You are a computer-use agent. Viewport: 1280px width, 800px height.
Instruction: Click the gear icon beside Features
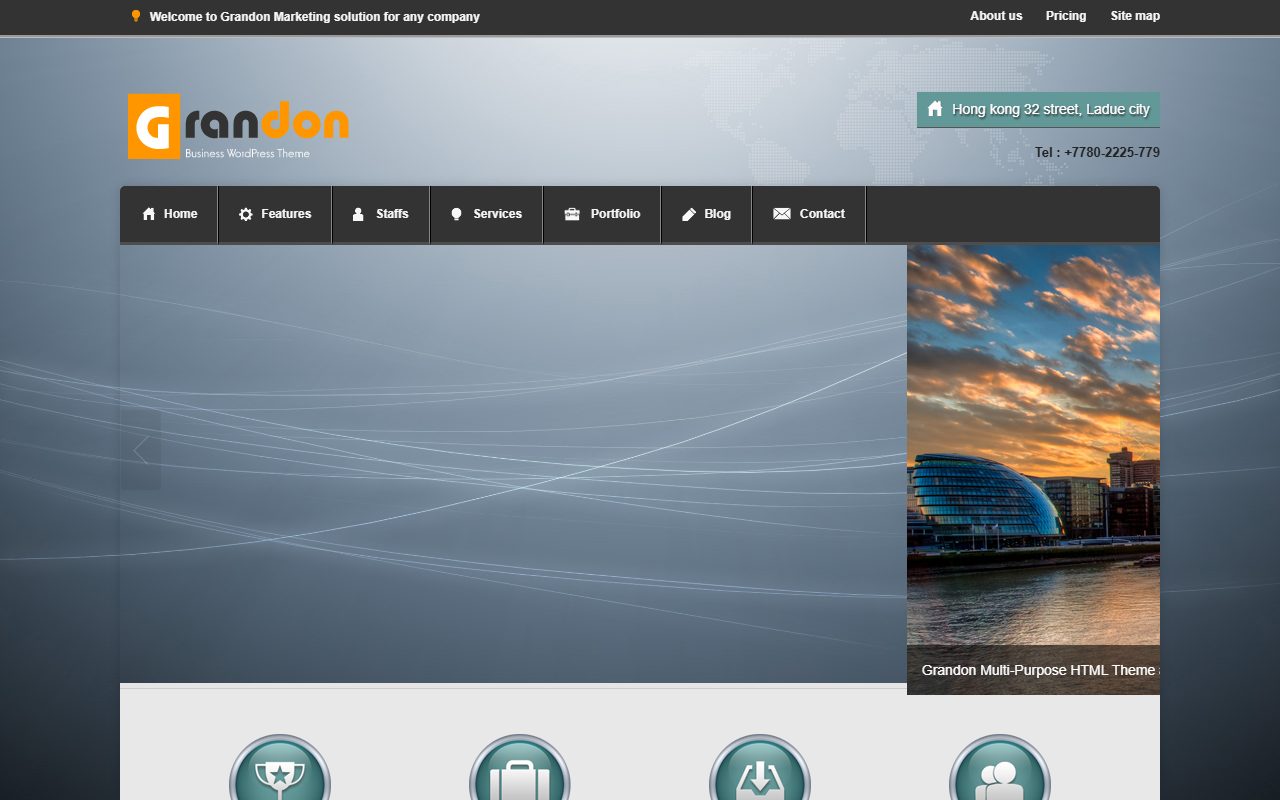tap(246, 214)
